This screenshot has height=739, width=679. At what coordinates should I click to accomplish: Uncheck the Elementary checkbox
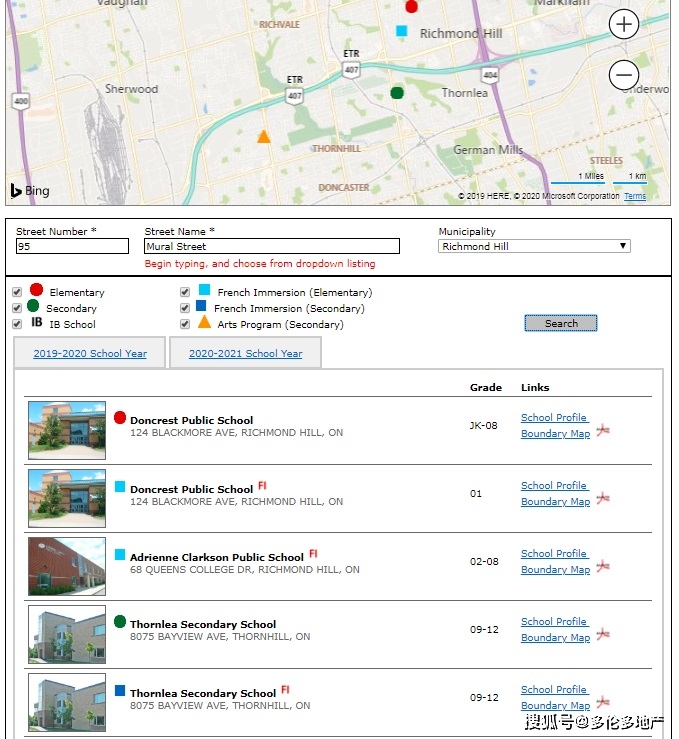17,292
